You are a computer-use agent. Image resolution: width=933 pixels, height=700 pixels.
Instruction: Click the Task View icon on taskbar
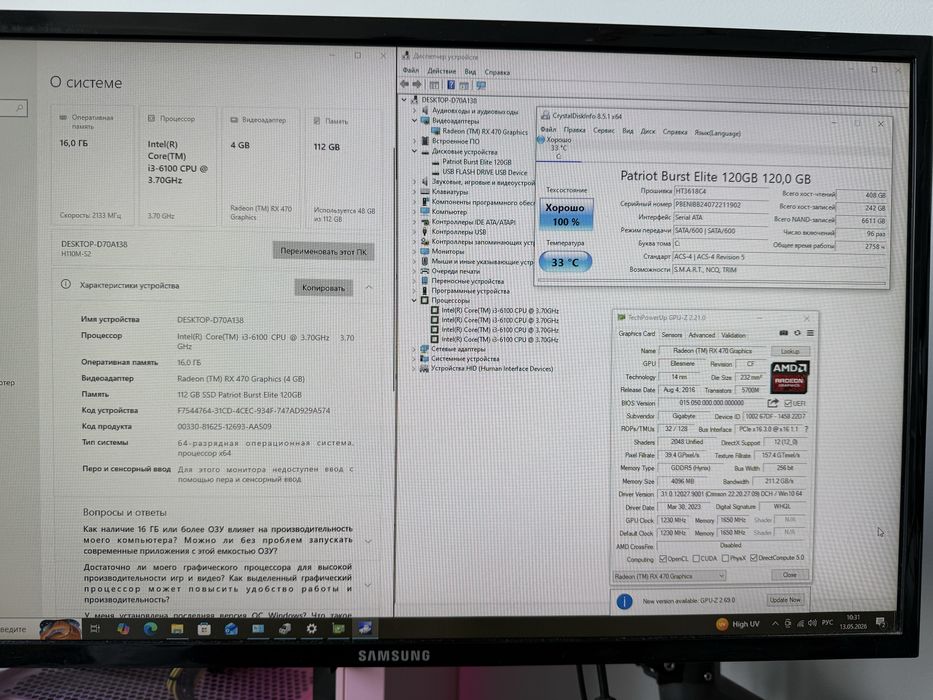point(95,629)
